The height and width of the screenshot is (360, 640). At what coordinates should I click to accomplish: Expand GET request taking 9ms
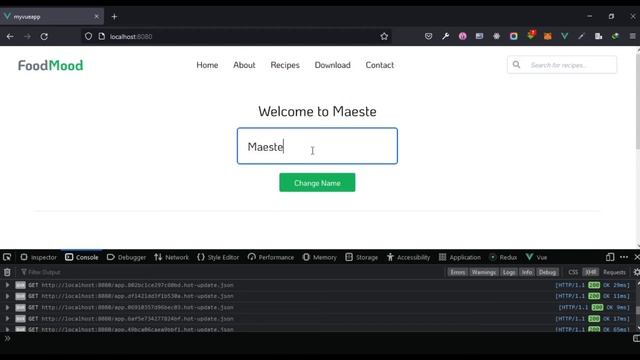(x=7, y=307)
